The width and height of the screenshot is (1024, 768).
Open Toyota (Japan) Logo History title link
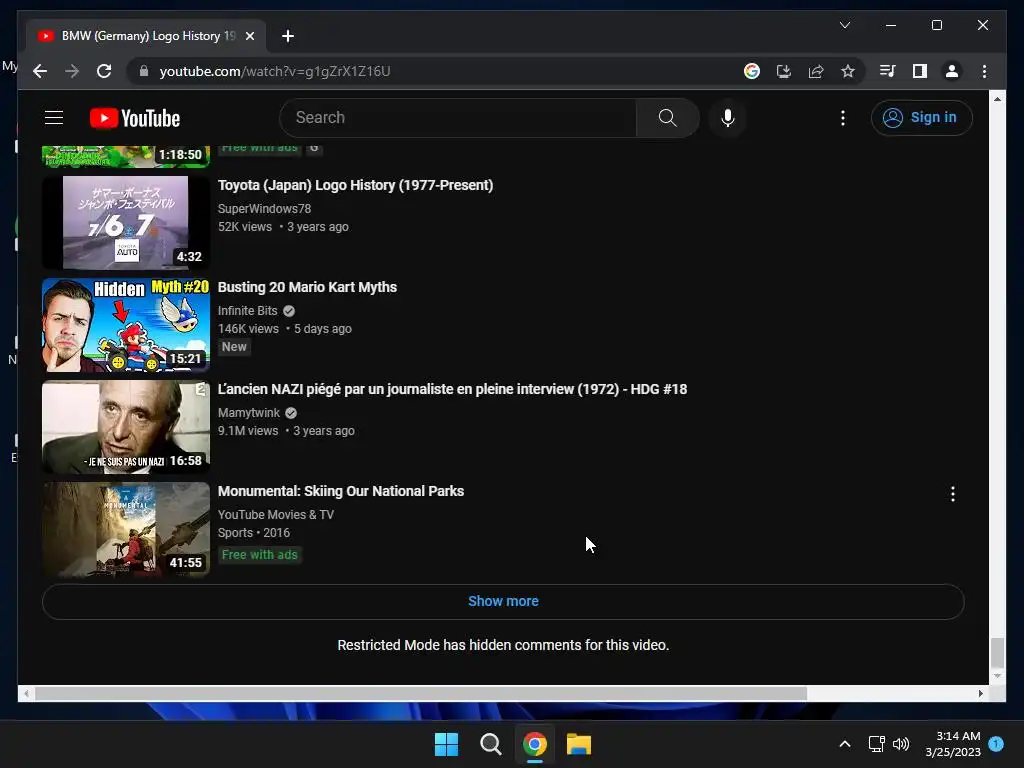(355, 185)
